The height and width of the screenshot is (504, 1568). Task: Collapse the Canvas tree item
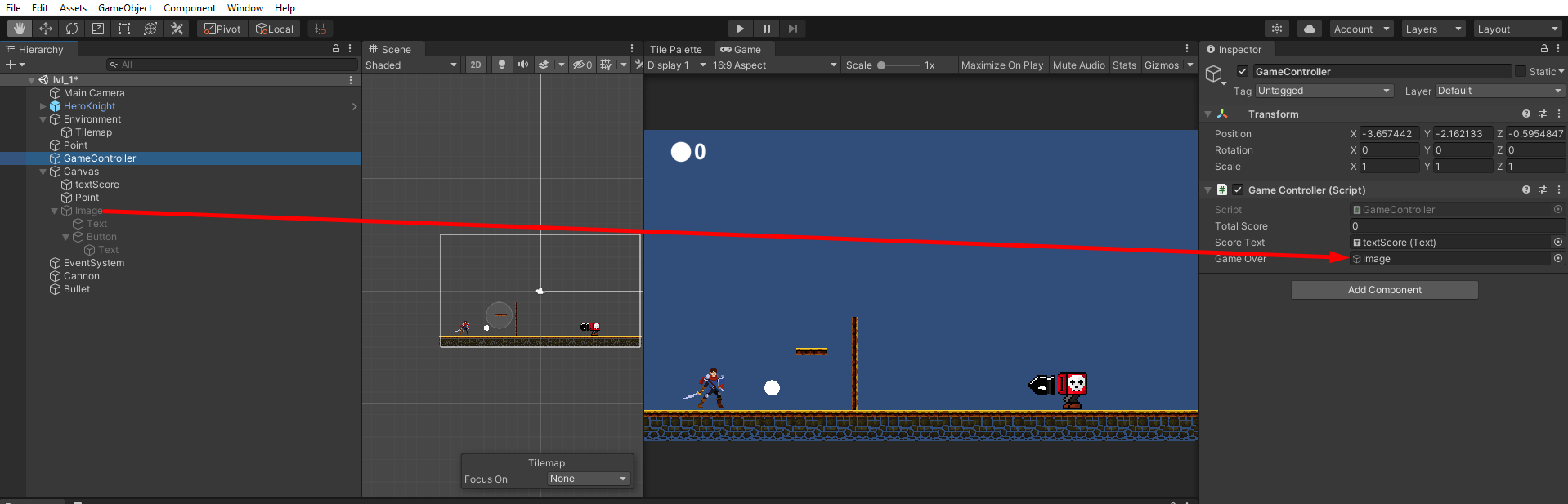(43, 172)
